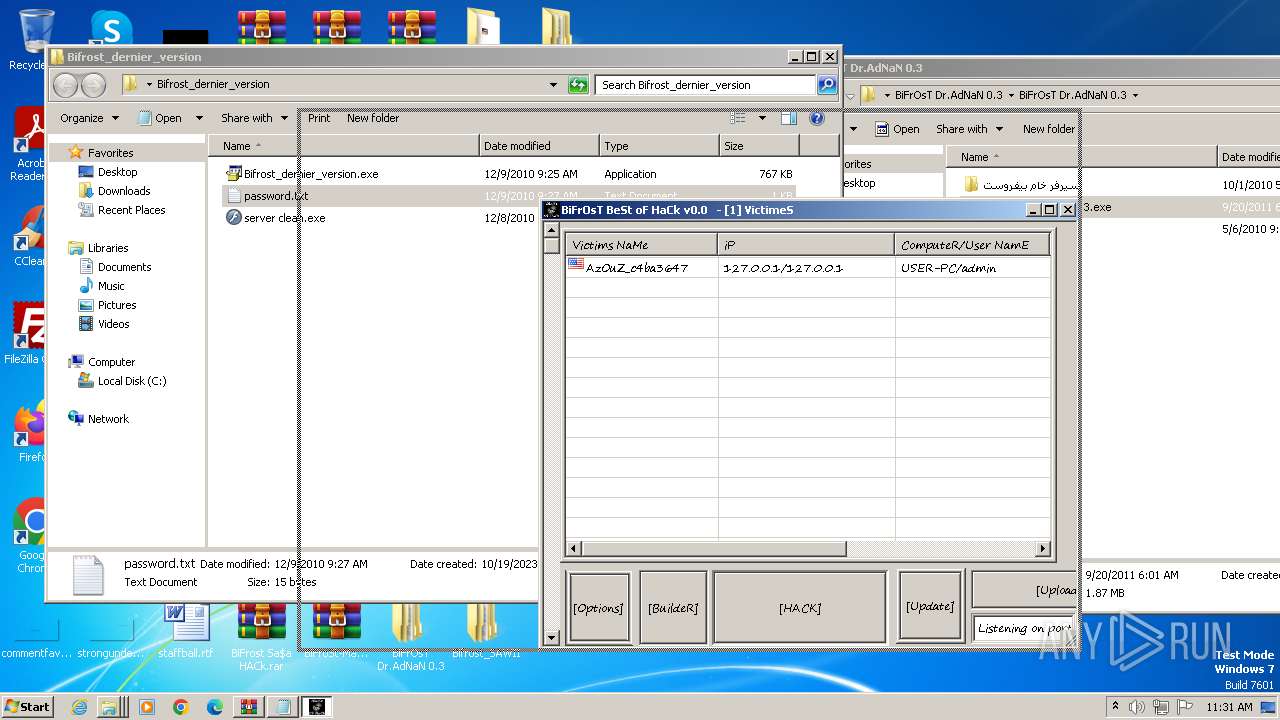Click New folder in Dr.AdNaN window
The image size is (1280, 720).
[x=1048, y=129]
